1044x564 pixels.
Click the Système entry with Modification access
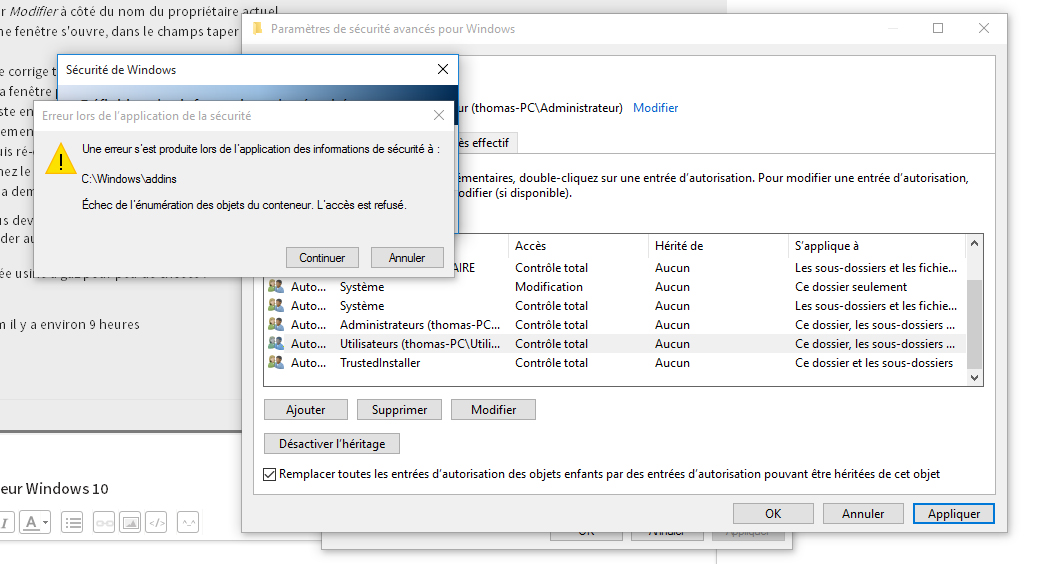615,287
